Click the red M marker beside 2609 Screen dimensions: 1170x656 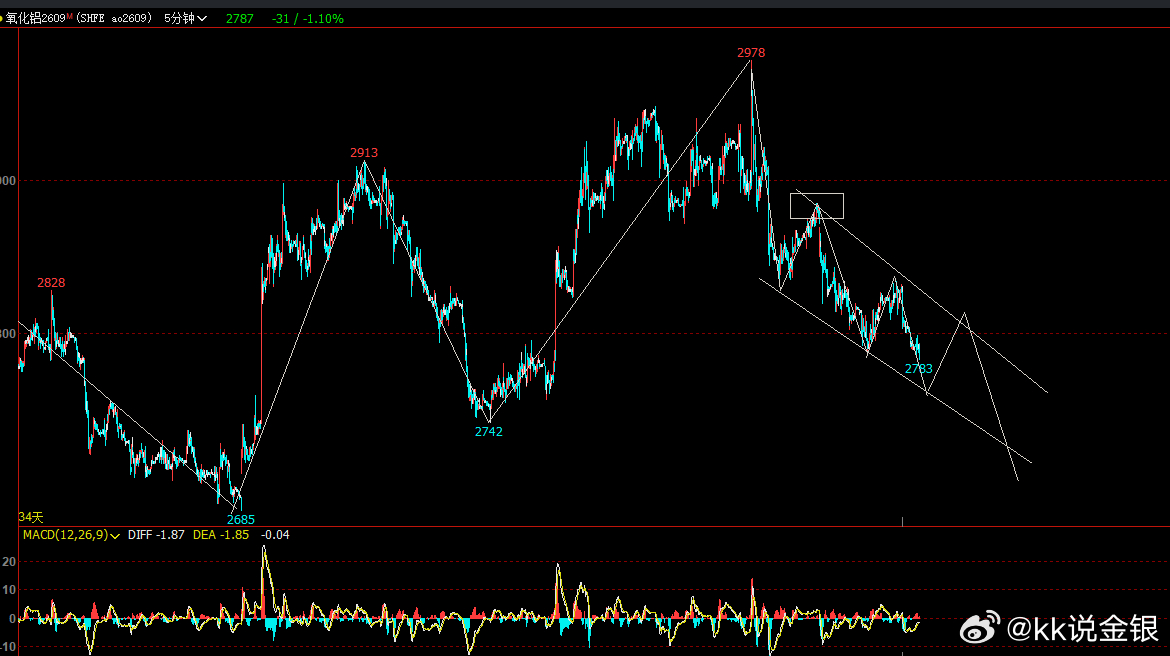pos(69,16)
